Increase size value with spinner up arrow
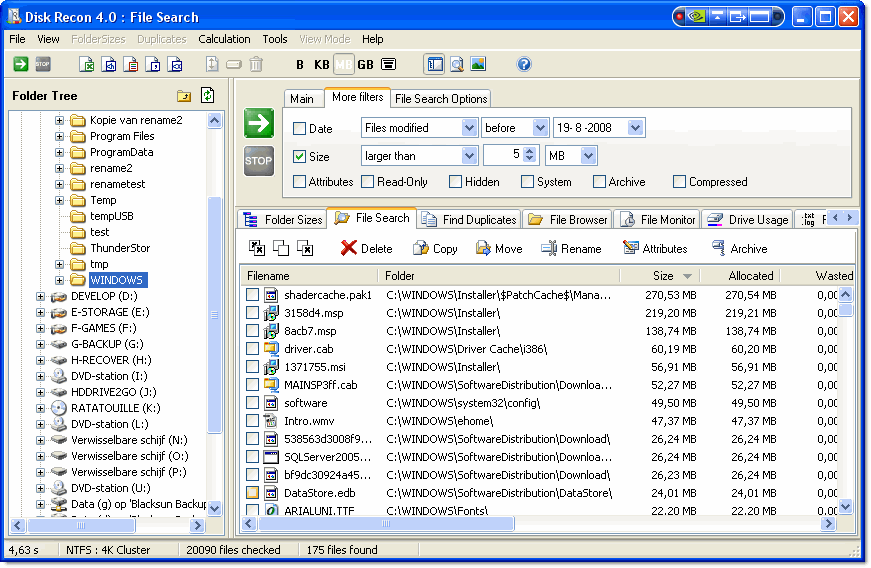 529,151
